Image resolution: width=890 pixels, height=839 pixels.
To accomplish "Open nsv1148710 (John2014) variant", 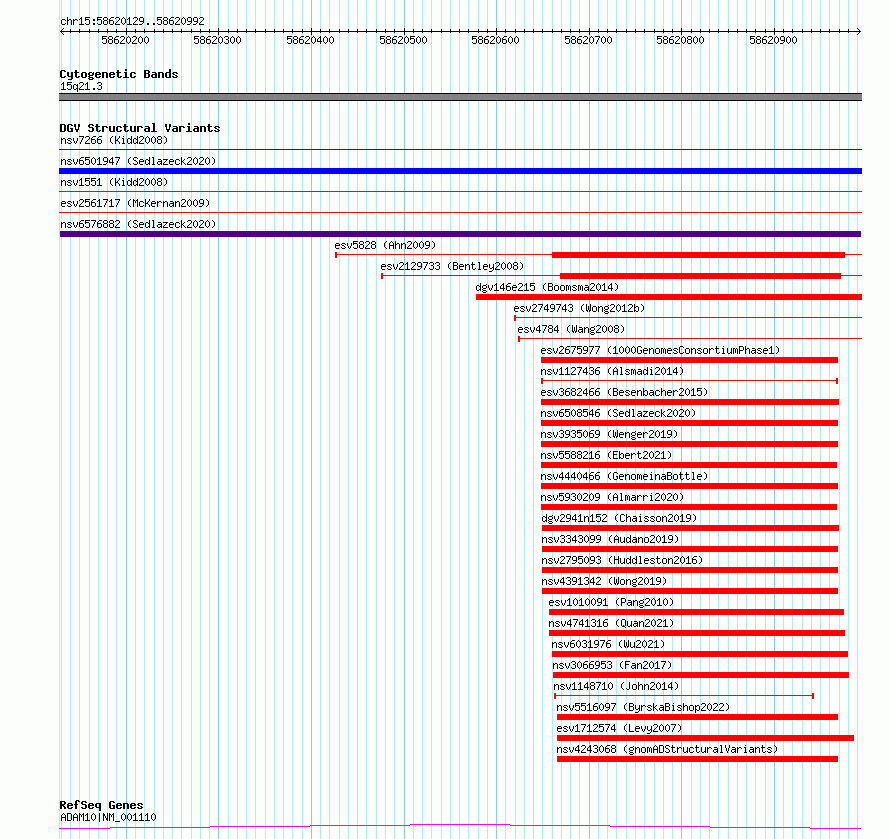I will [x=616, y=686].
